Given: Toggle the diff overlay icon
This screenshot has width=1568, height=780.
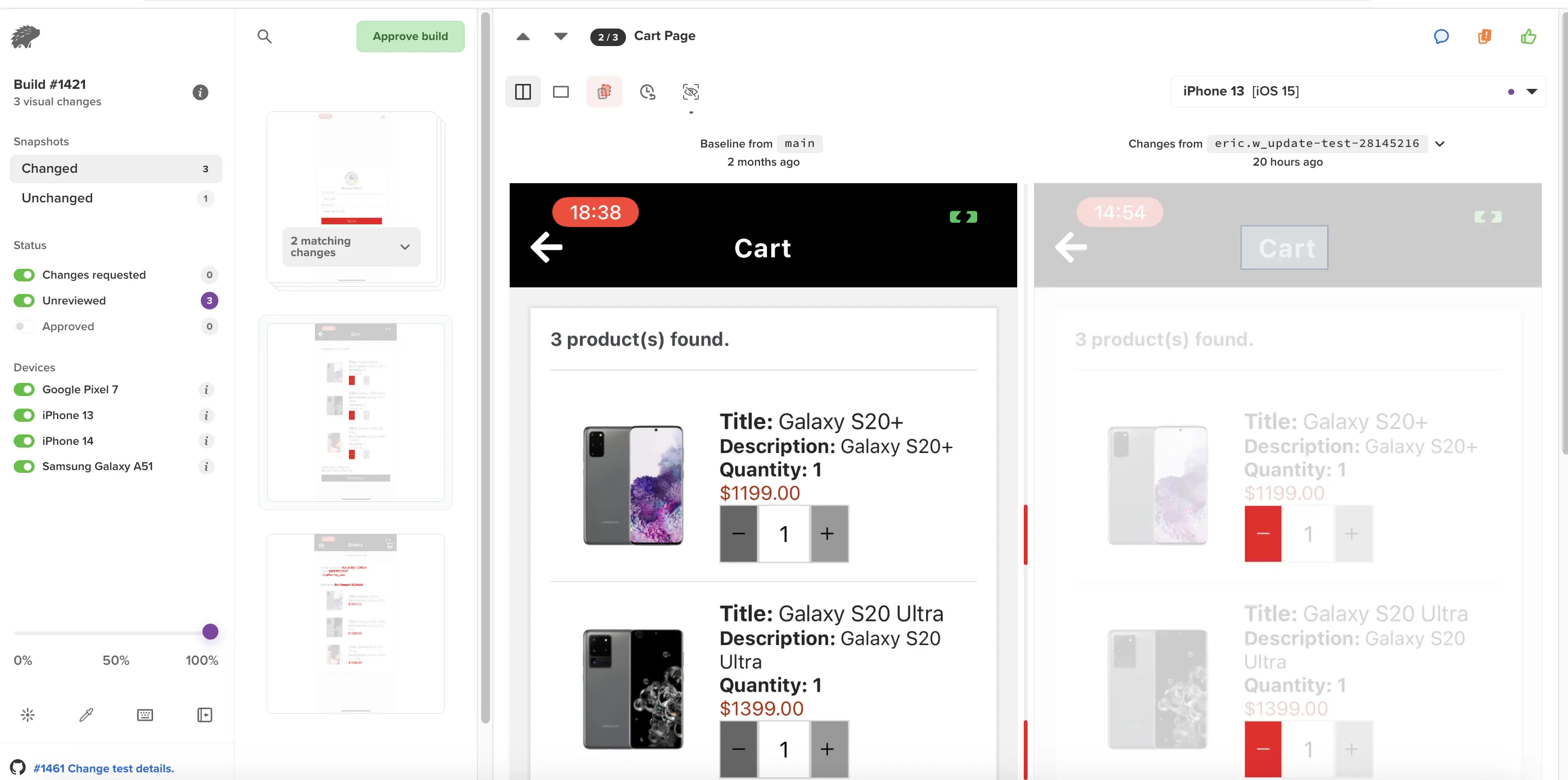Looking at the screenshot, I should 604,92.
